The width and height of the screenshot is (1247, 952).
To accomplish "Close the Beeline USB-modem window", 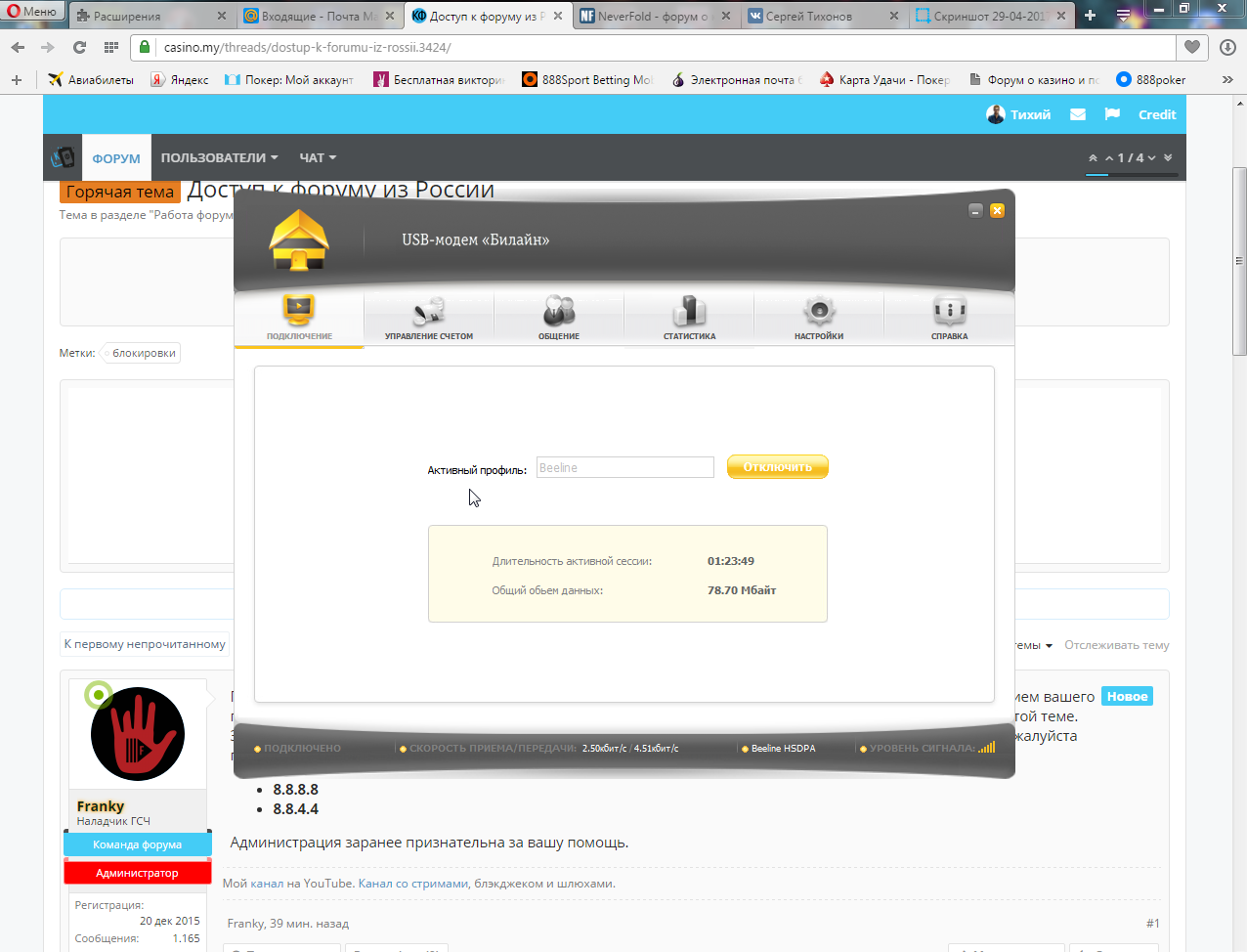I will pos(997,210).
